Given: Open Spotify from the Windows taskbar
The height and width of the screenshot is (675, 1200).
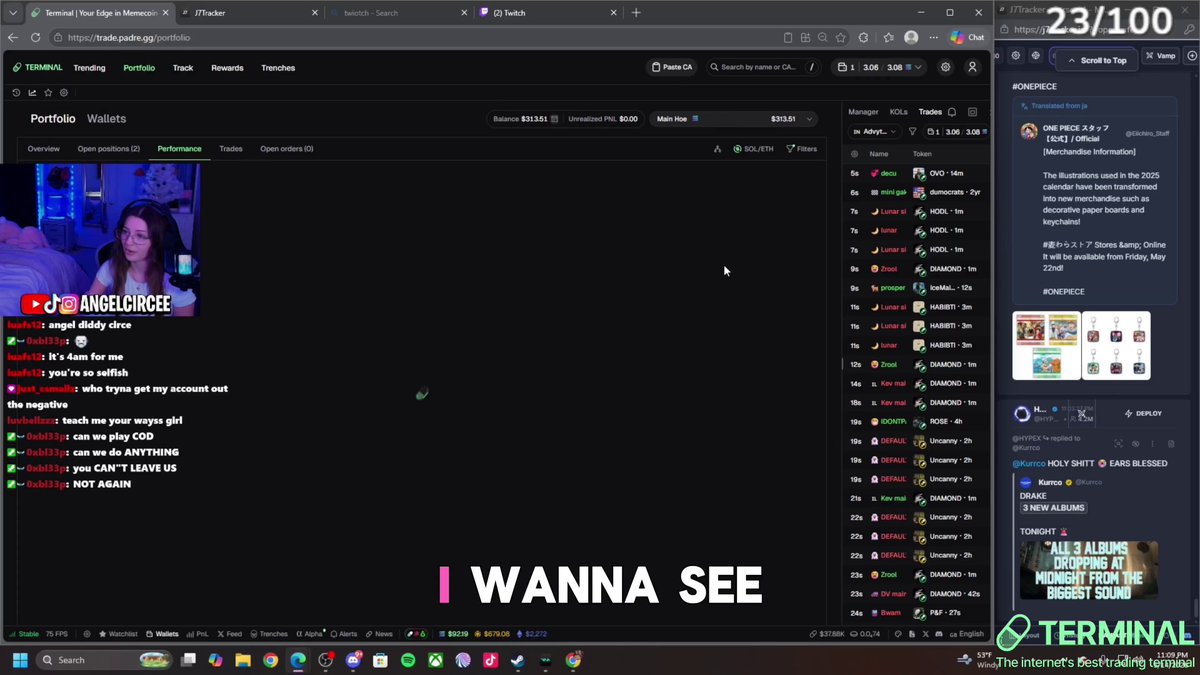Looking at the screenshot, I should (x=408, y=660).
